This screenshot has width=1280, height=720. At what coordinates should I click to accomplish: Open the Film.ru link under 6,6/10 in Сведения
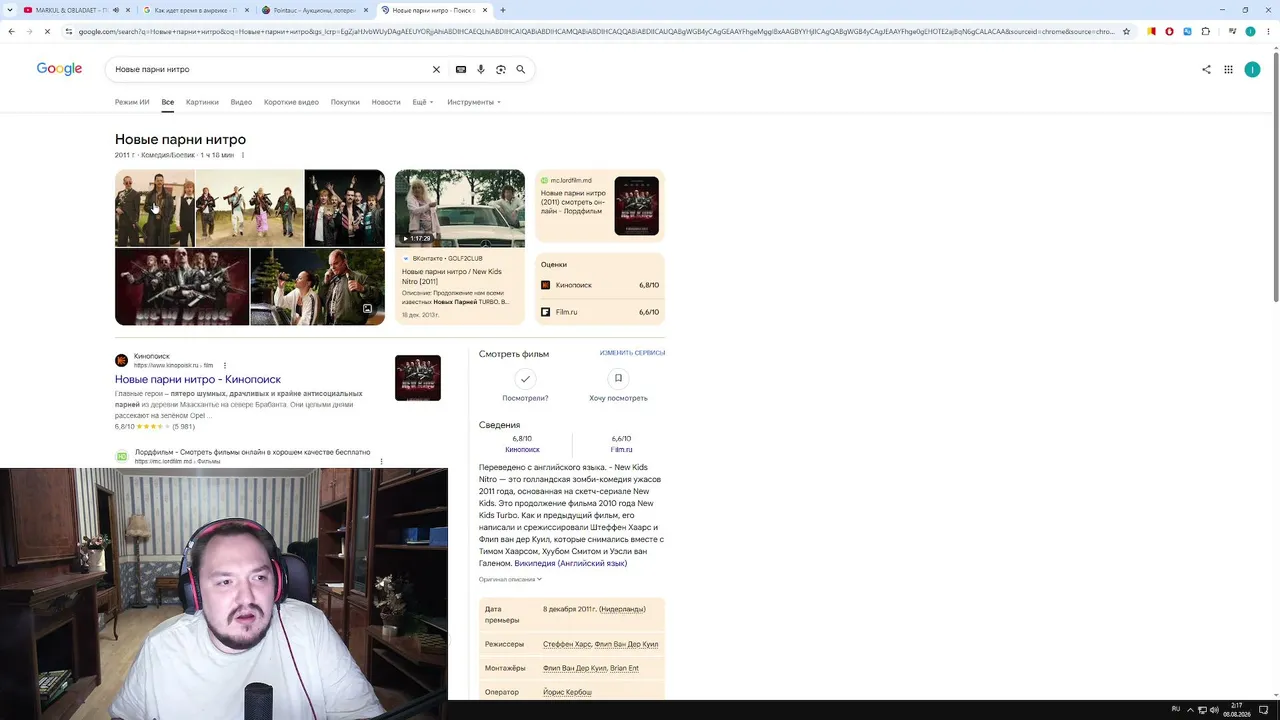click(x=621, y=450)
